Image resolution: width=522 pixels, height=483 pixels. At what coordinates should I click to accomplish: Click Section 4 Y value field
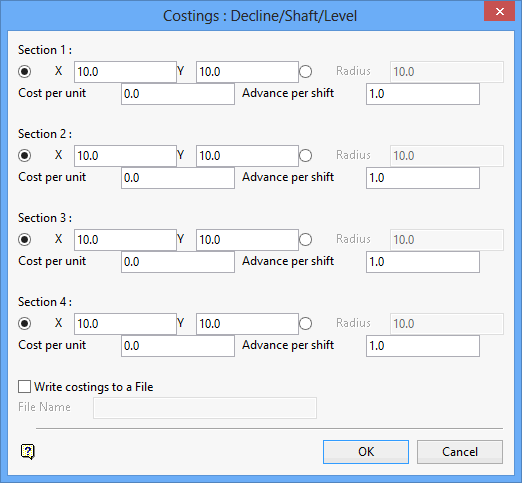[247, 324]
